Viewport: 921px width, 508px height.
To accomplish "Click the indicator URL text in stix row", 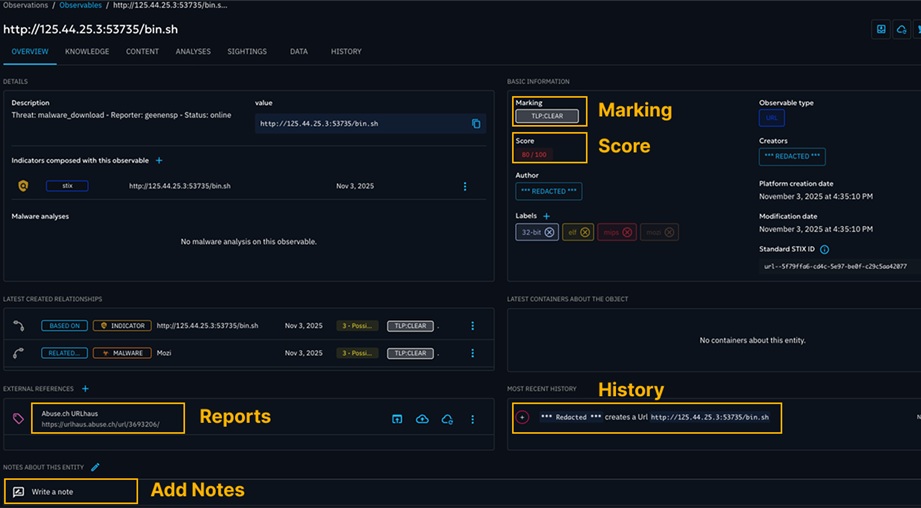I will (x=180, y=186).
